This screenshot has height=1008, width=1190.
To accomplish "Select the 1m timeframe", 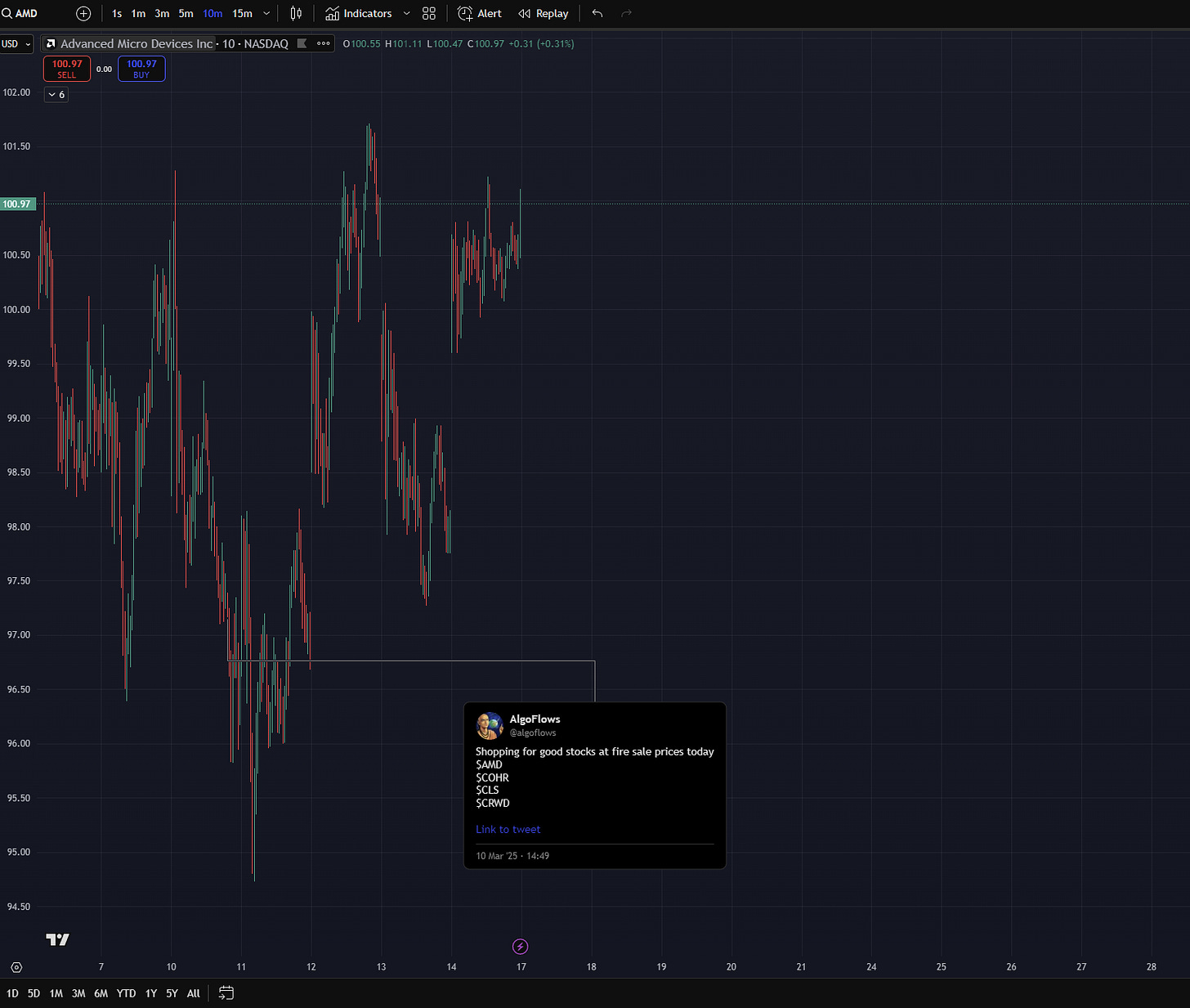I will click(x=138, y=13).
